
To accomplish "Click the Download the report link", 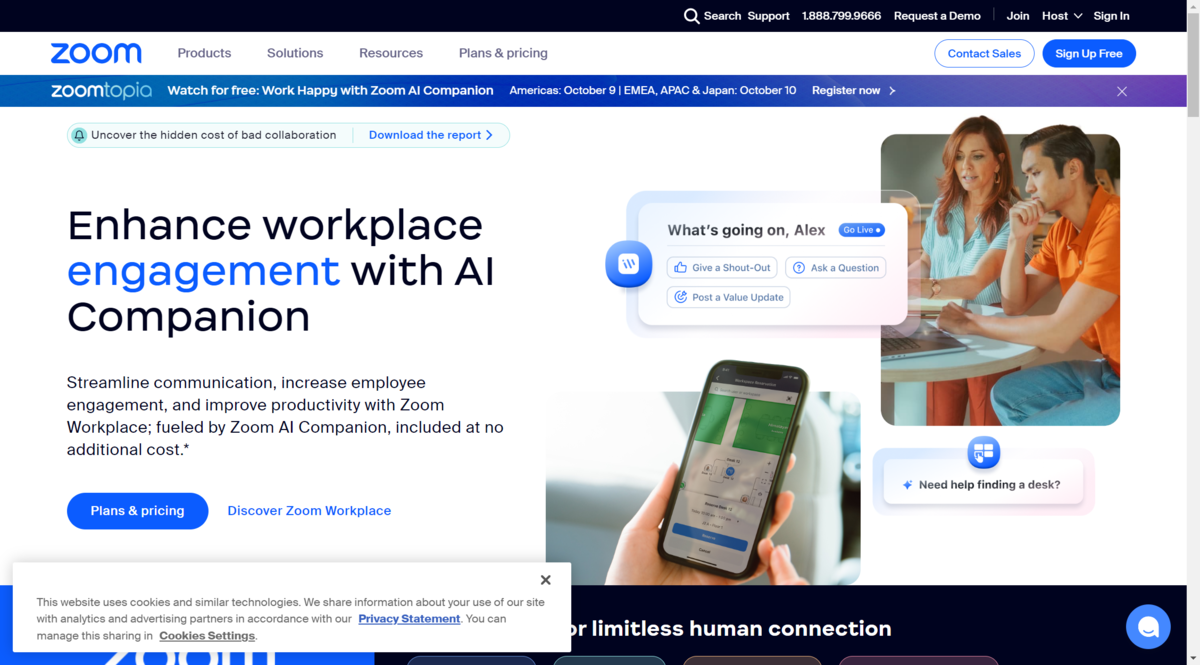I will tap(431, 135).
